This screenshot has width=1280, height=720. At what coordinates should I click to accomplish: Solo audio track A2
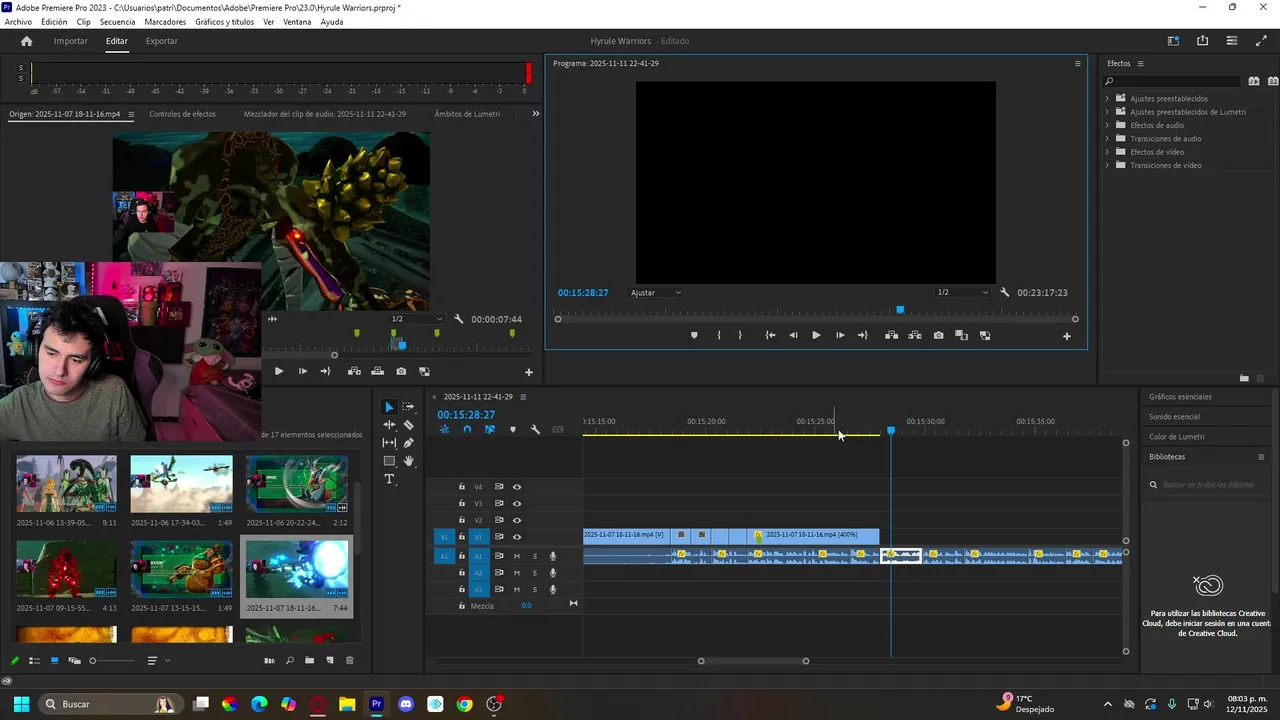(534, 573)
